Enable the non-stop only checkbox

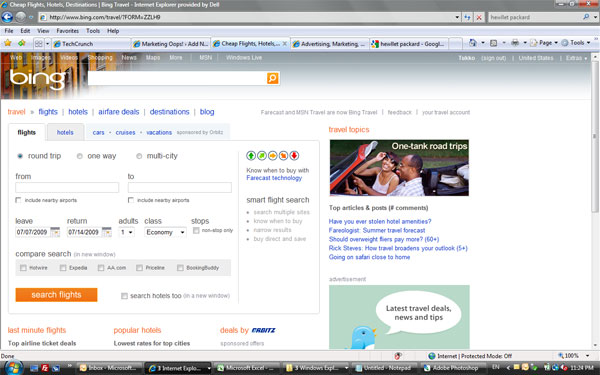196,230
